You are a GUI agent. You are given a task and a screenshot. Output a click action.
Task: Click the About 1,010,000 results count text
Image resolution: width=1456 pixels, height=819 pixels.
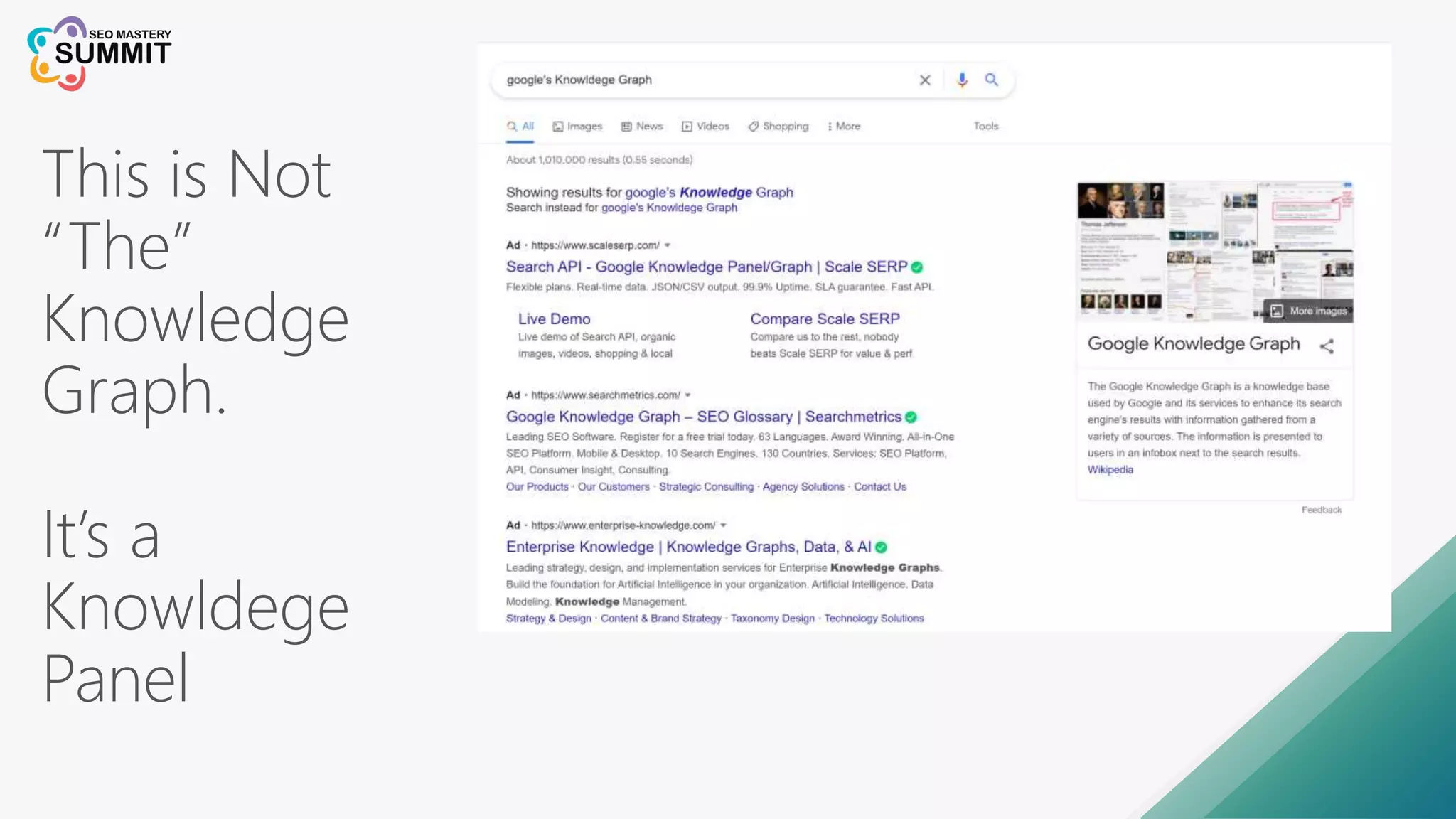599,160
